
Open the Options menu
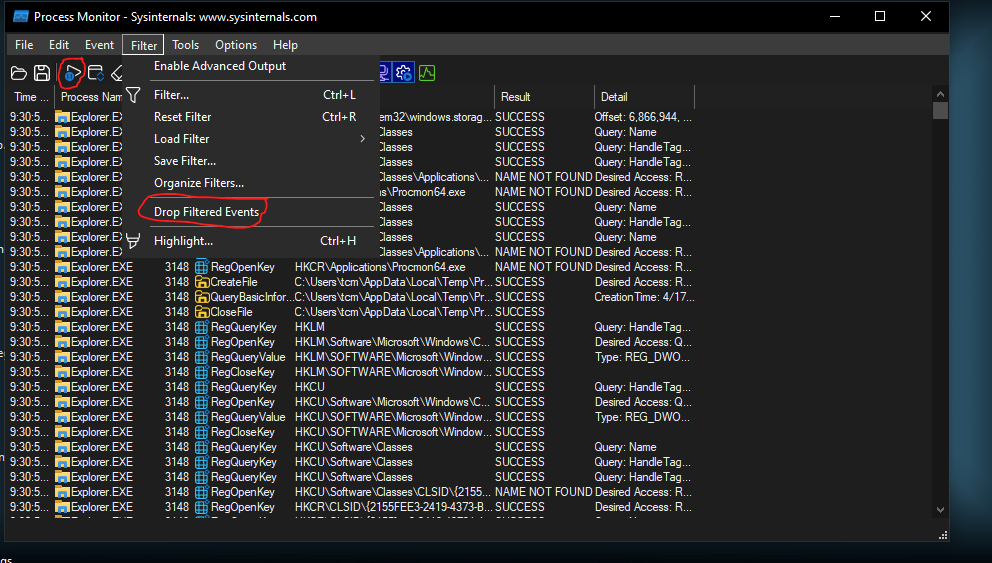pos(236,45)
